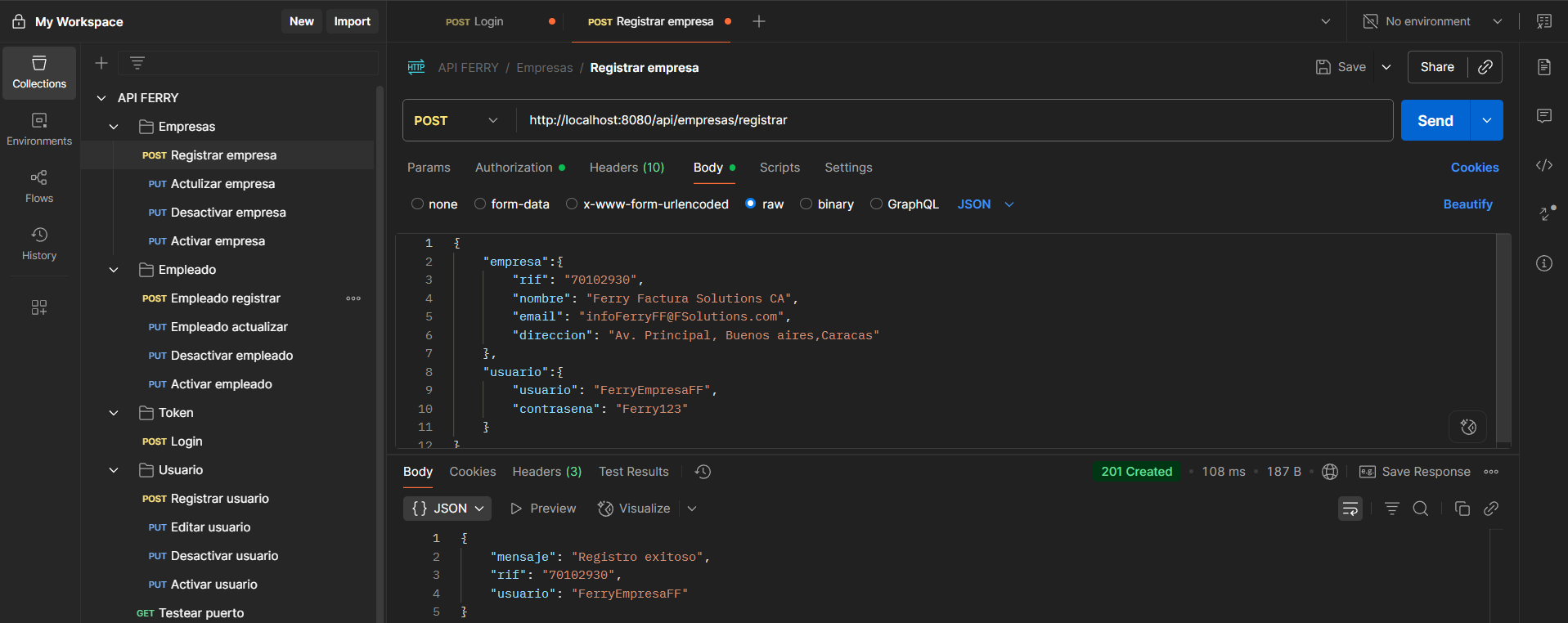Copy response body icon

1462,509
